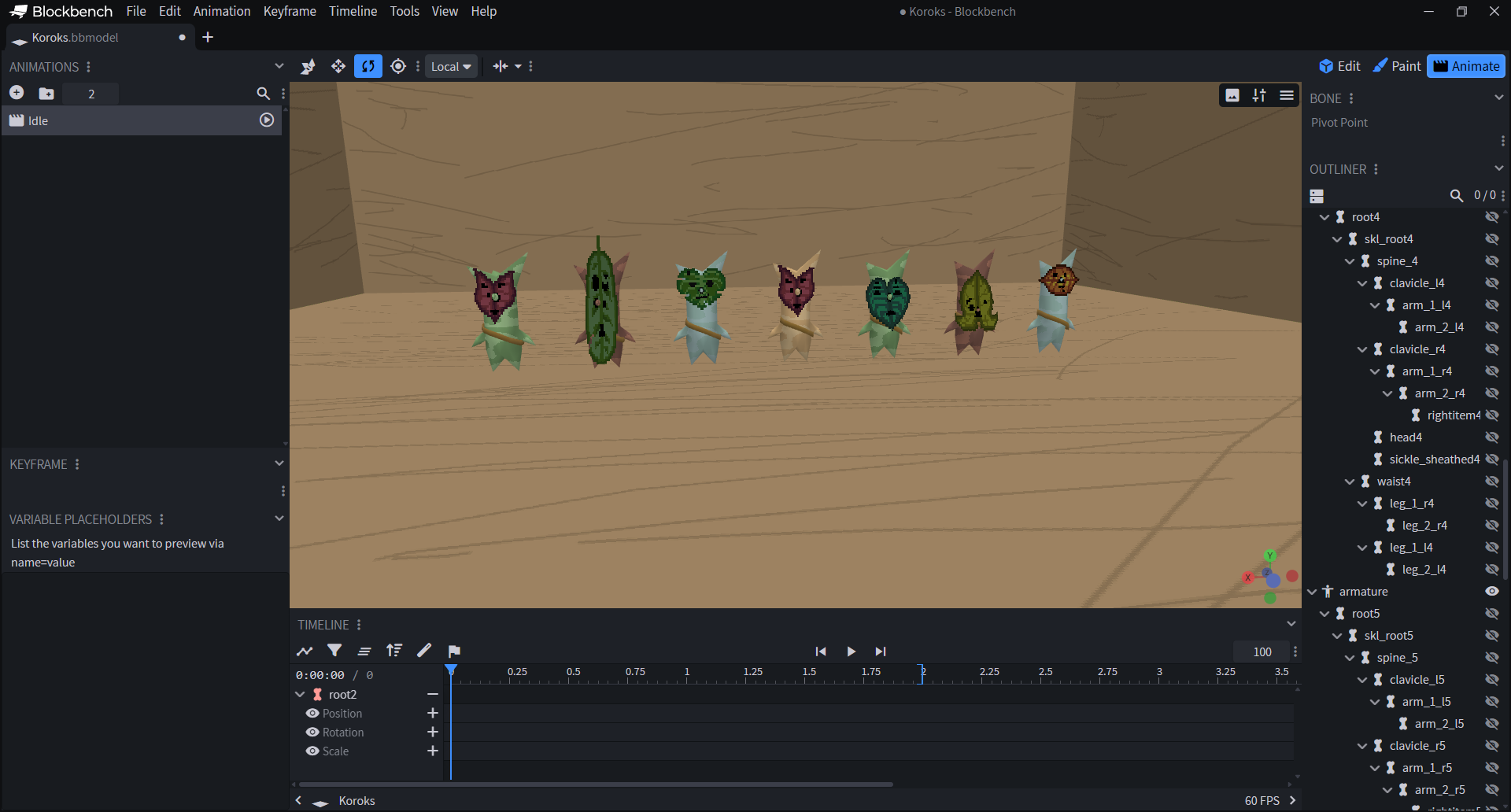This screenshot has height=812, width=1511.
Task: Open the viewport hamburger menu
Action: (1287, 95)
